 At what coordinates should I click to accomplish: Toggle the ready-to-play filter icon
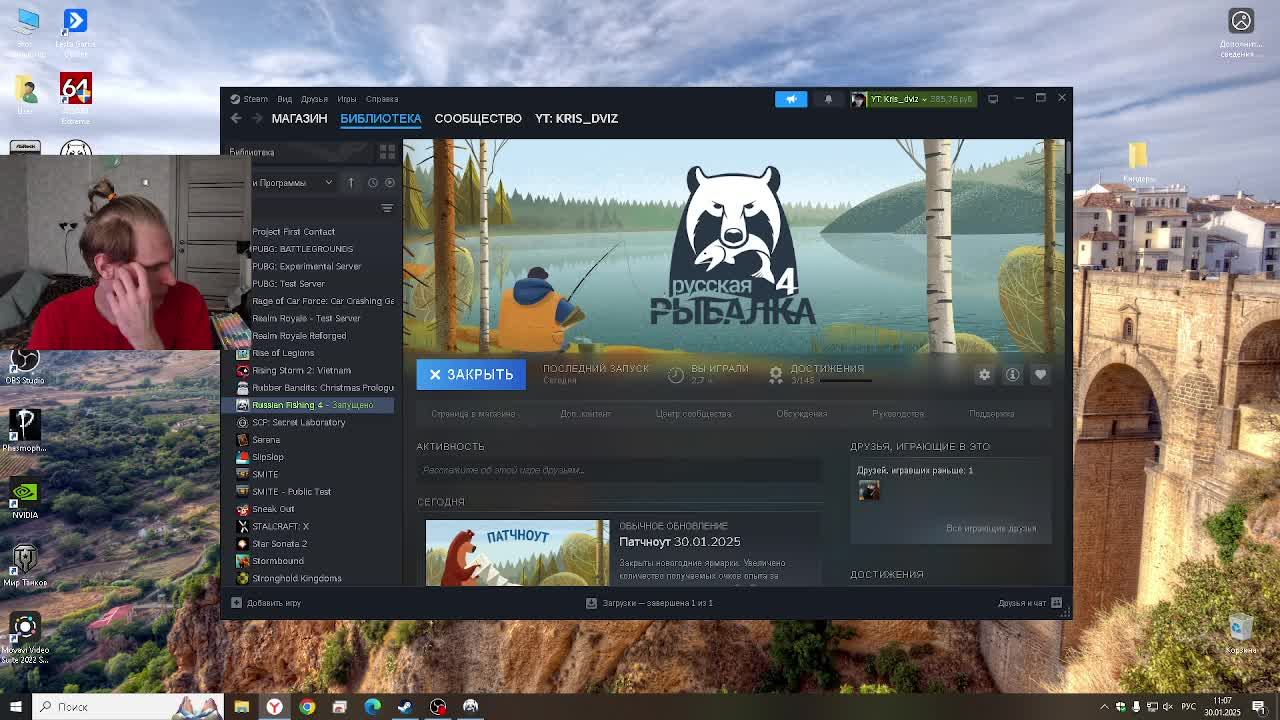tap(390, 183)
